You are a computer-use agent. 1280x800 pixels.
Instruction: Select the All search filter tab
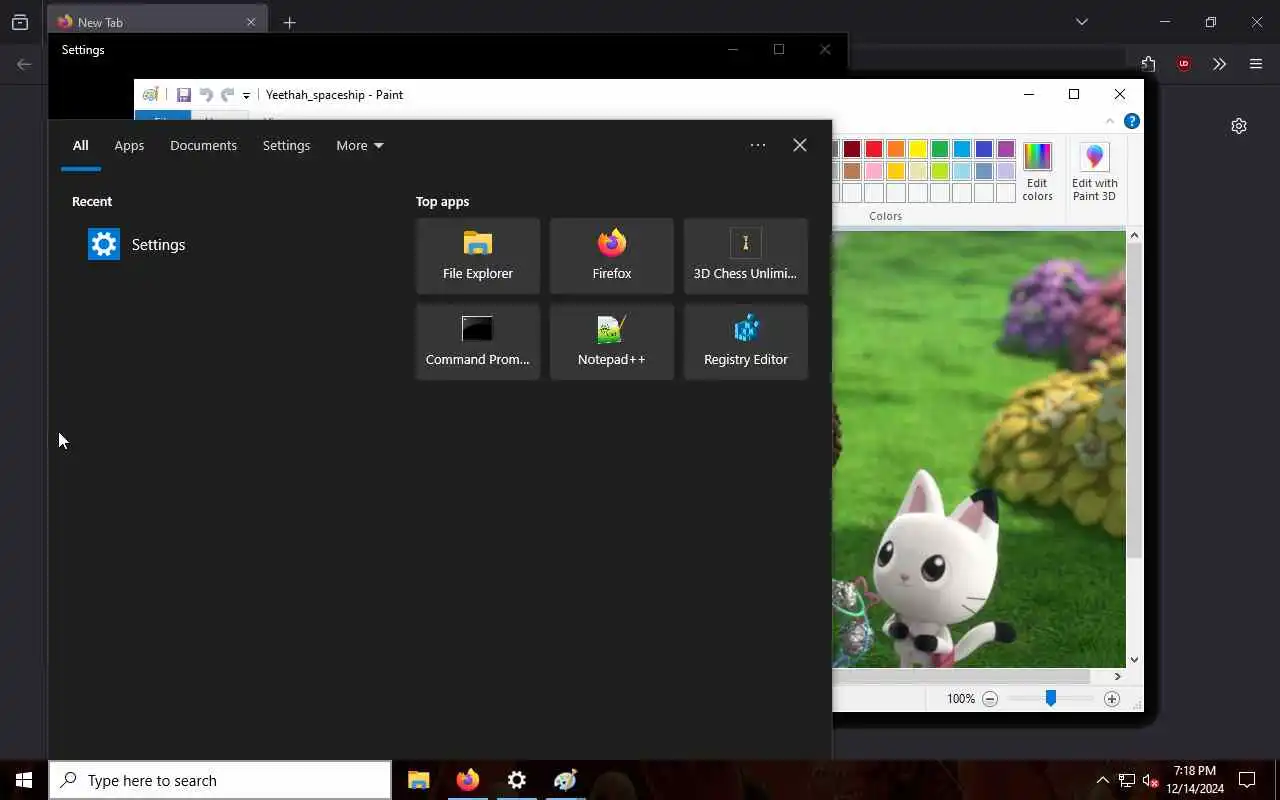80,145
